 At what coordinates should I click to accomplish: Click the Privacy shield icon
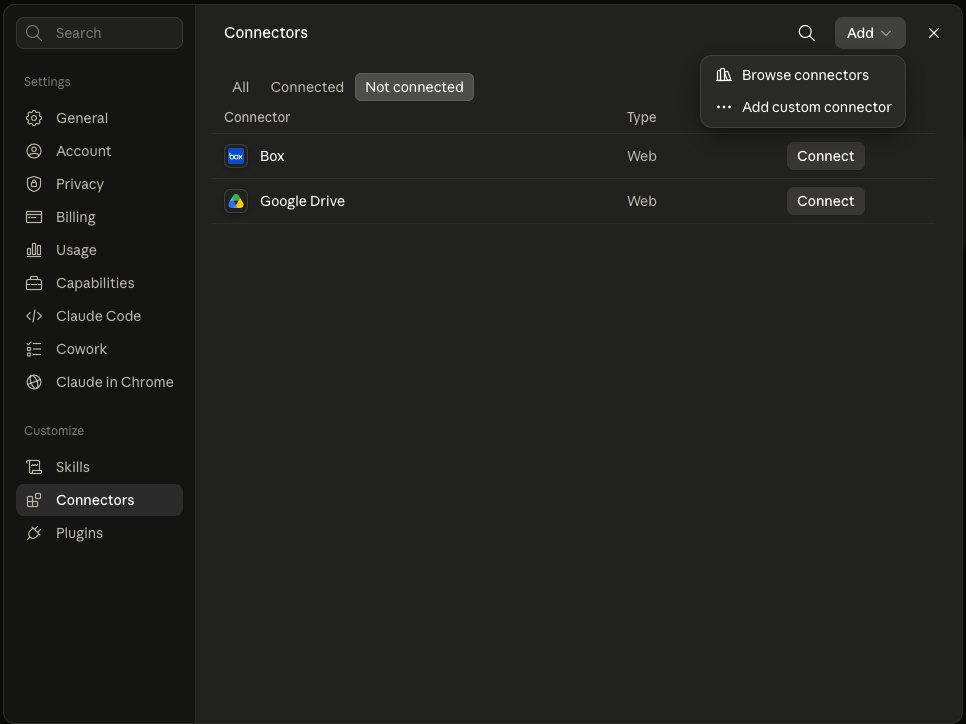pyautogui.click(x=34, y=184)
